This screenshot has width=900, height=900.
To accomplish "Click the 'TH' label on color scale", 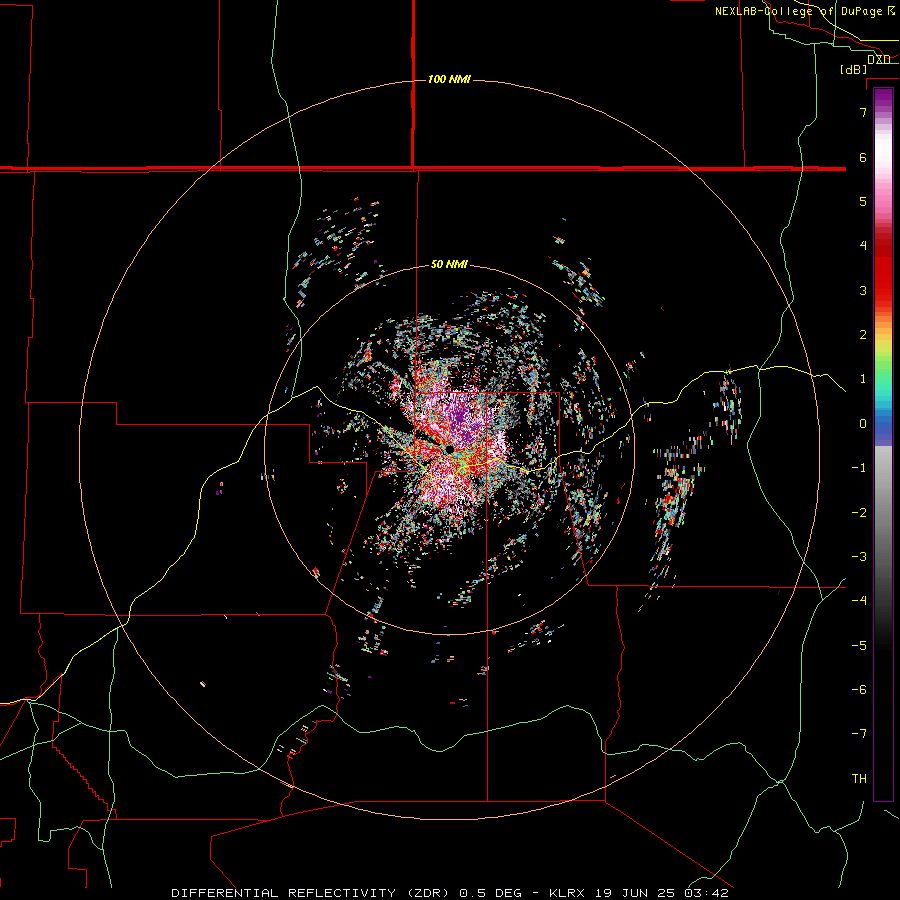I will coord(859,778).
